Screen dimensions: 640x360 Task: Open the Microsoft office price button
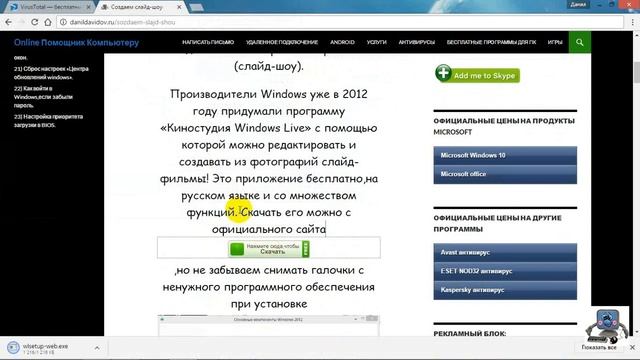pyautogui.click(x=505, y=174)
